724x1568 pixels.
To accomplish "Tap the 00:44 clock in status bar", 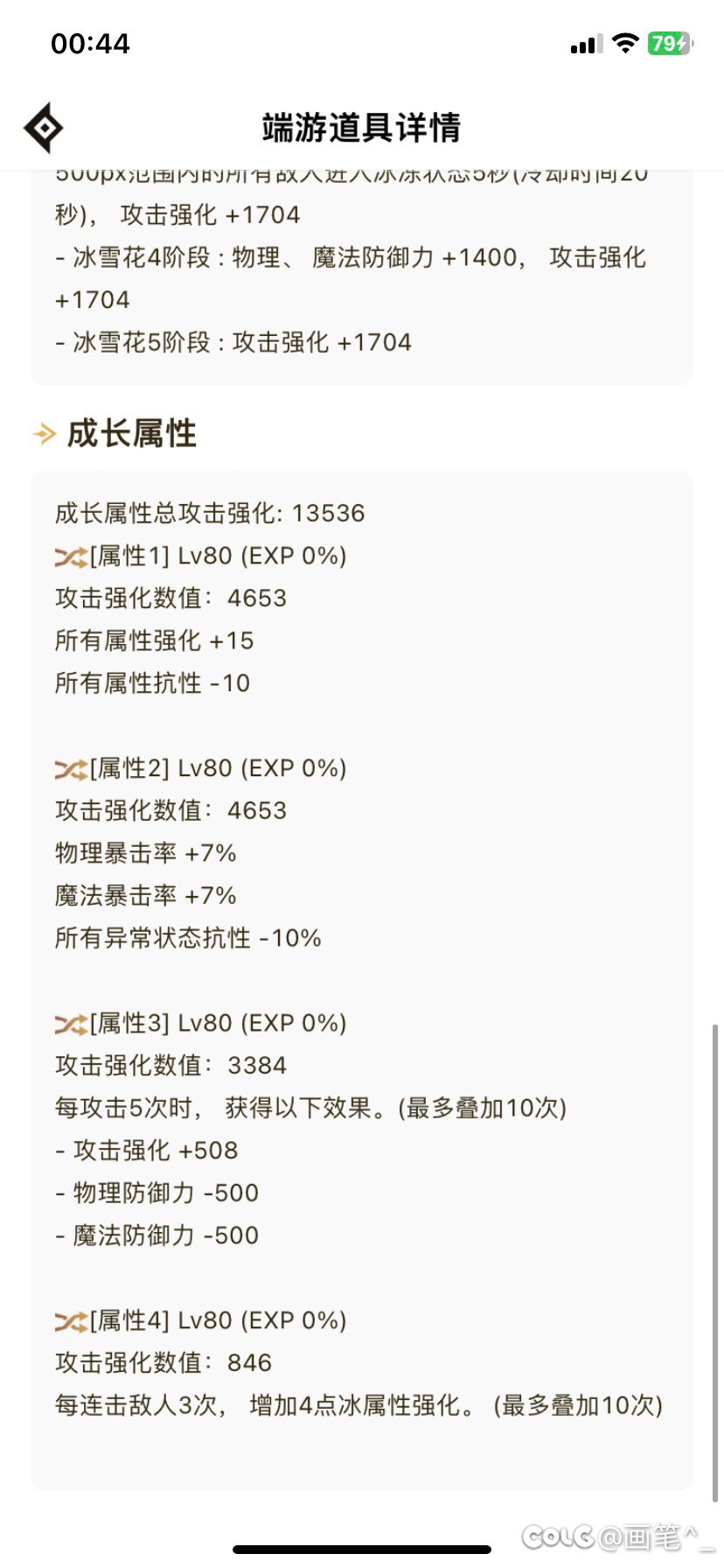I will pos(90,43).
